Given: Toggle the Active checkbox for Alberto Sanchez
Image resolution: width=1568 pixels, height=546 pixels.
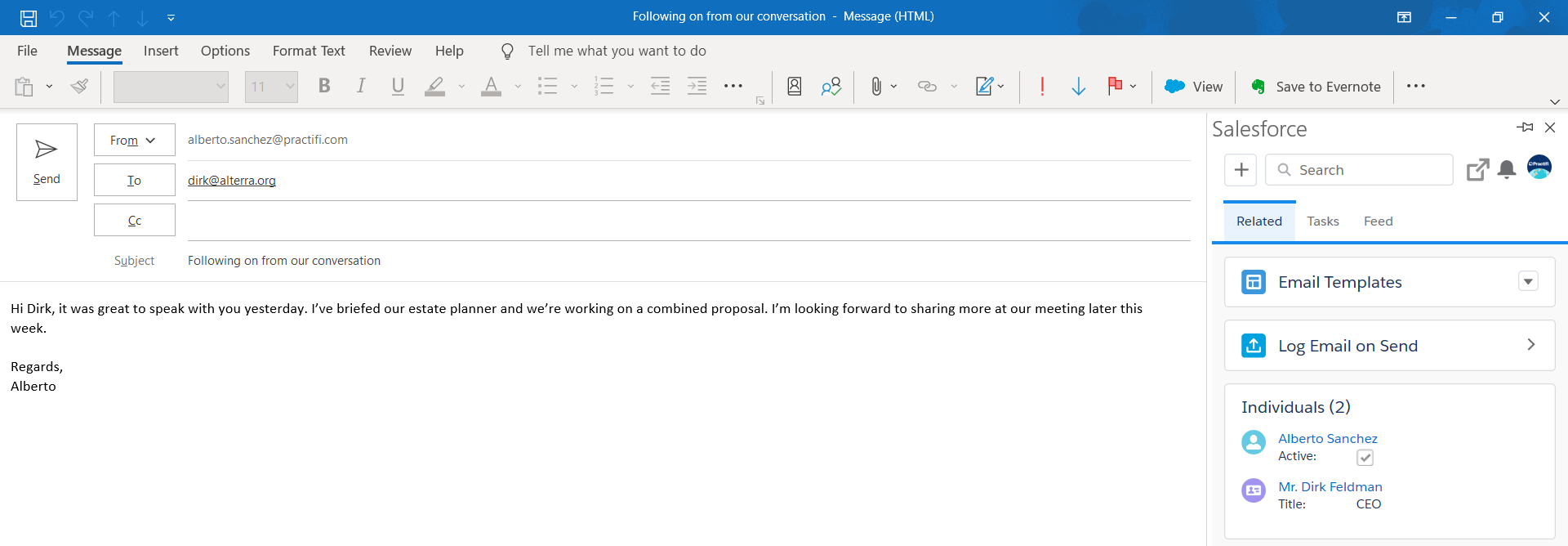Looking at the screenshot, I should pyautogui.click(x=1365, y=458).
